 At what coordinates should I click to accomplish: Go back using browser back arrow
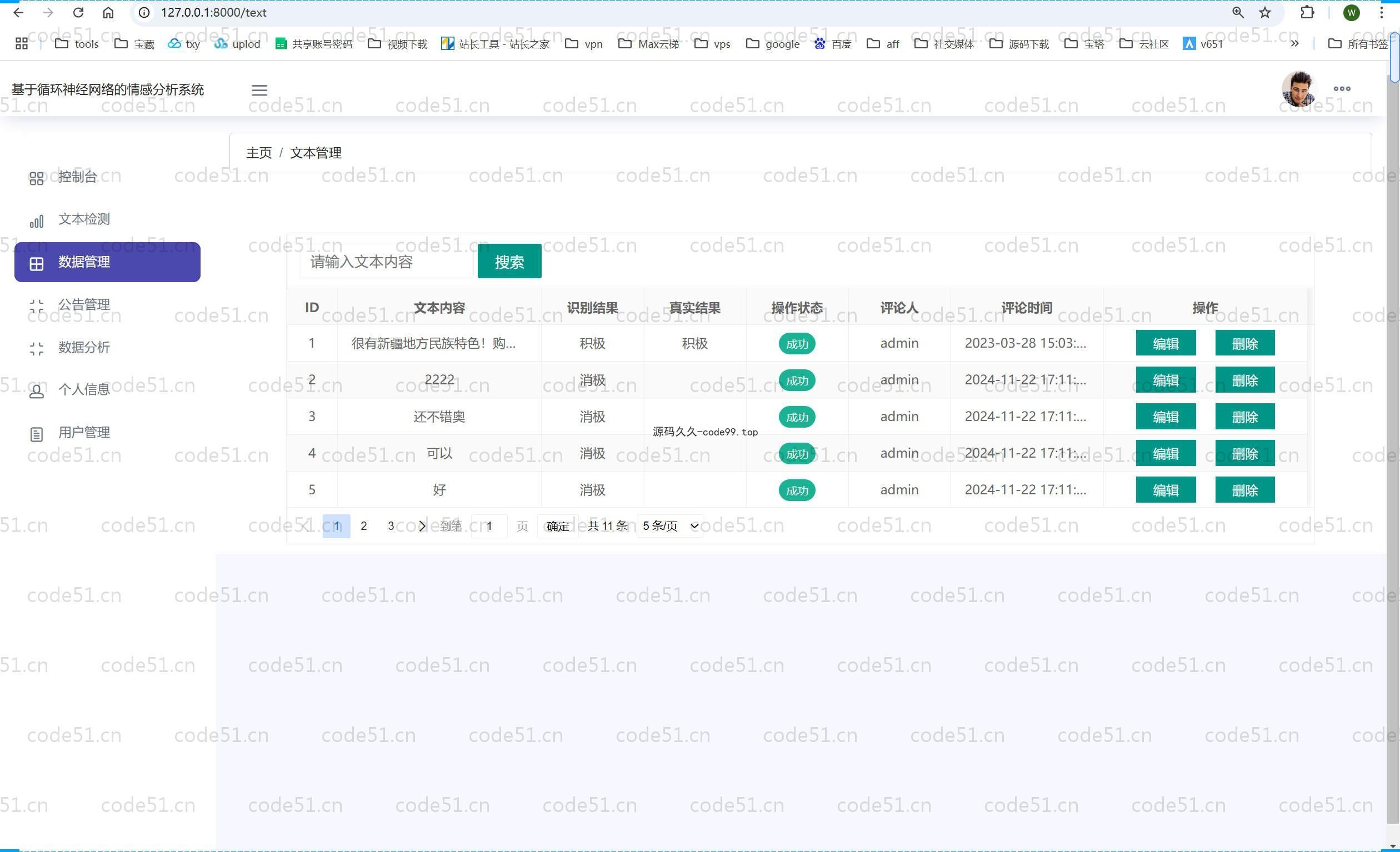pos(18,12)
